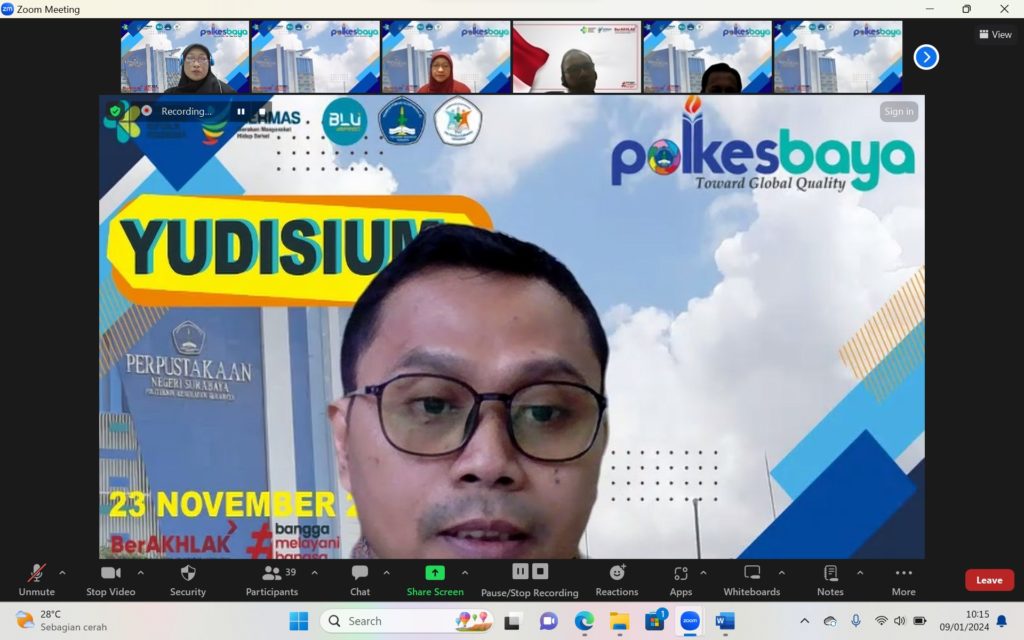1024x640 pixels.
Task: Click the taskbar Search box
Action: pyautogui.click(x=407, y=621)
